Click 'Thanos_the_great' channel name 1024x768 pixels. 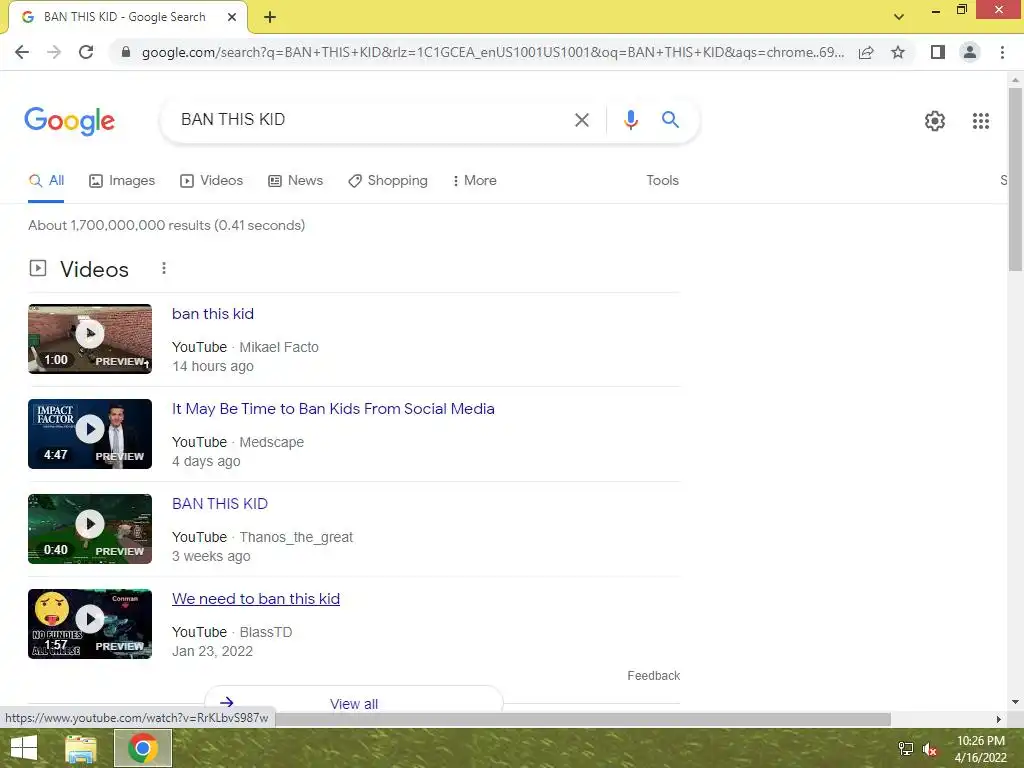(296, 537)
